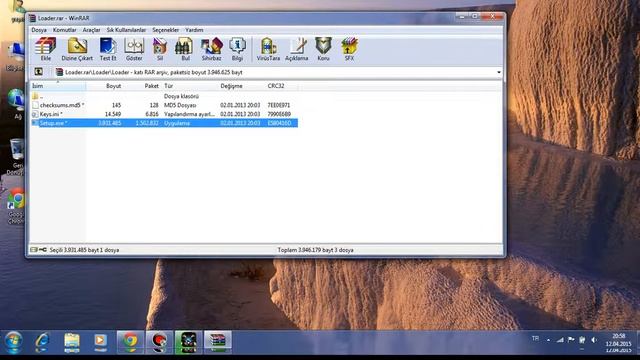The image size is (640, 360).
Task: Open the Bul (Find) binoculars tool
Action: coord(184,49)
